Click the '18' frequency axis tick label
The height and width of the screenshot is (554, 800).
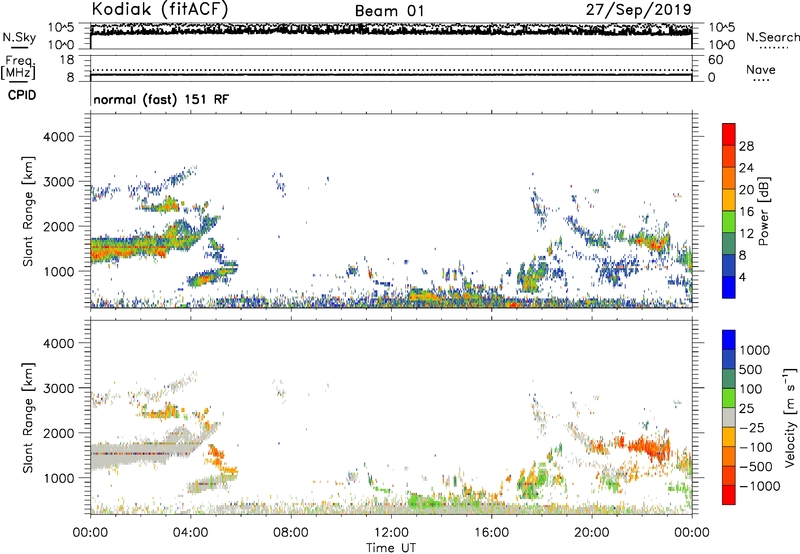click(x=67, y=60)
